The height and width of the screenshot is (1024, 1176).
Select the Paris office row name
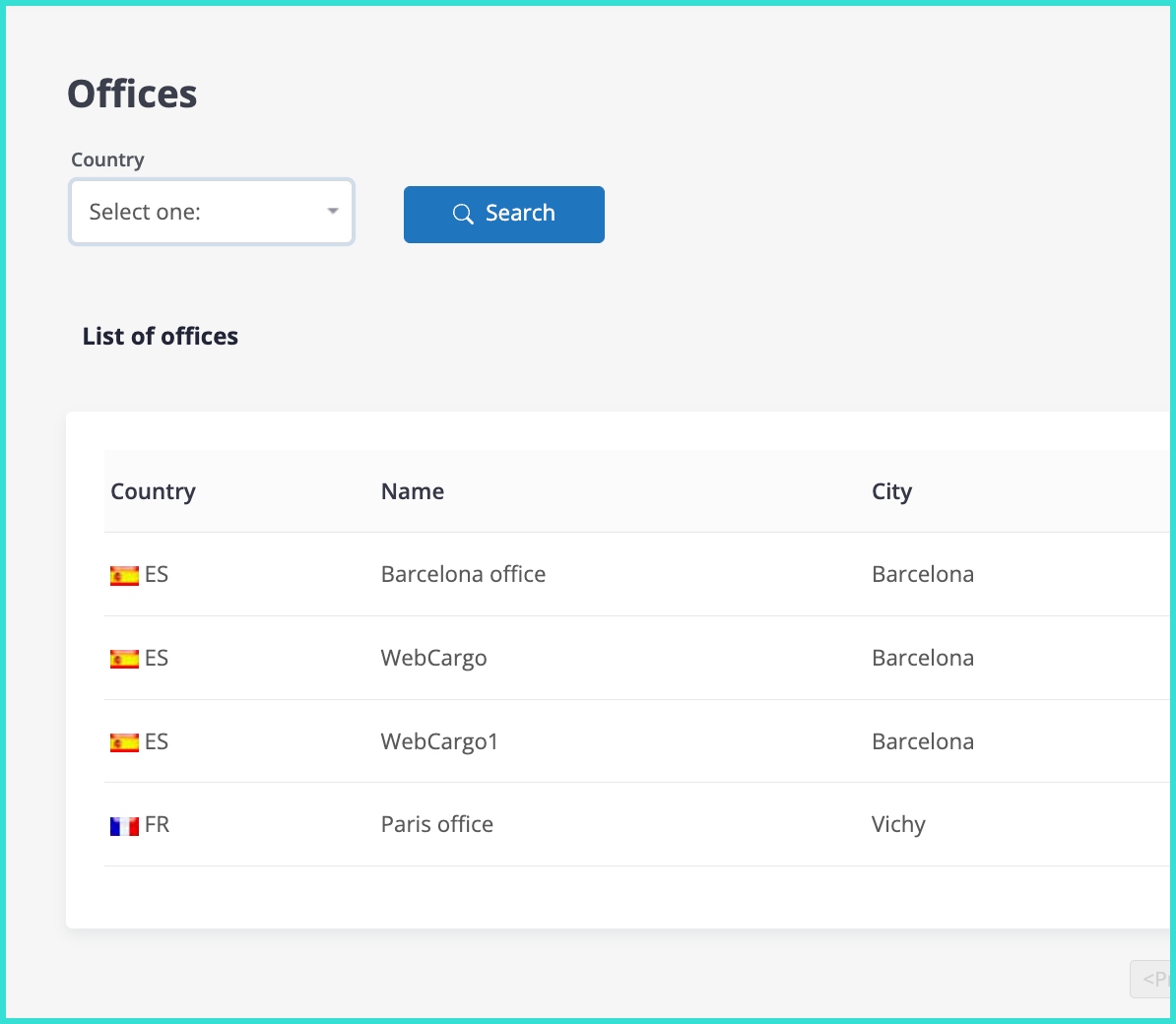tap(436, 824)
